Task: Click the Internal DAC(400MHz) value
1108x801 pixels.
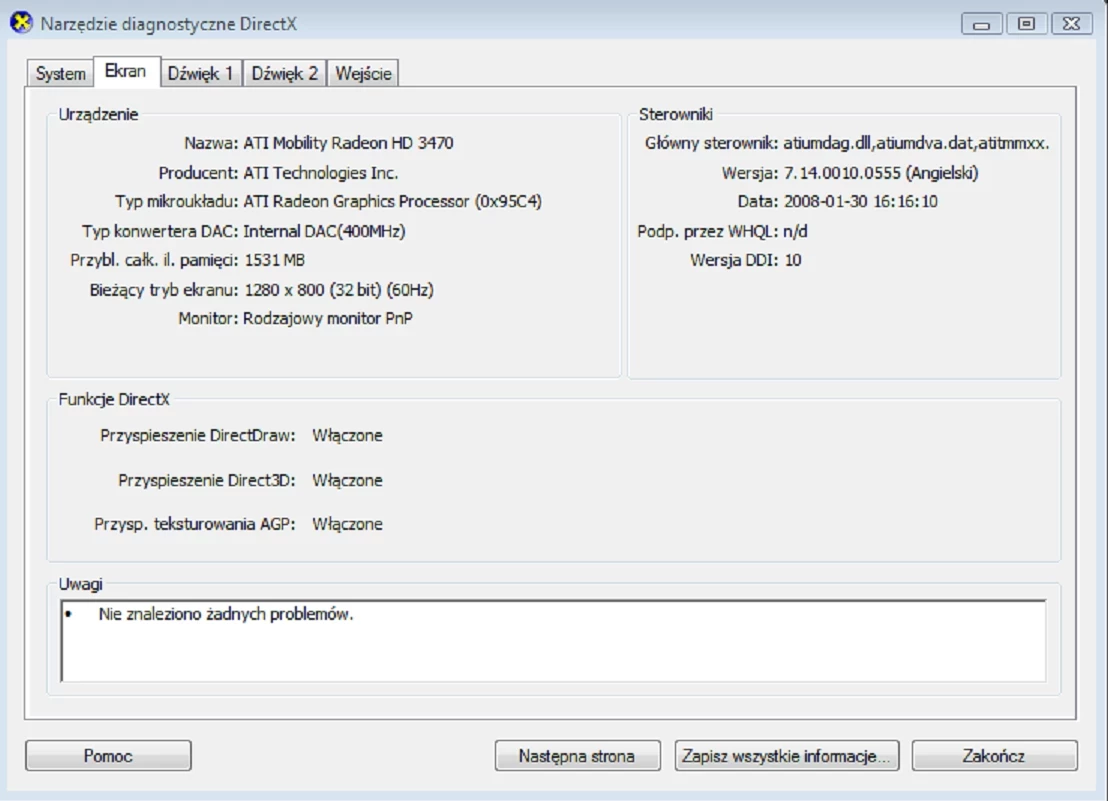Action: [x=324, y=231]
